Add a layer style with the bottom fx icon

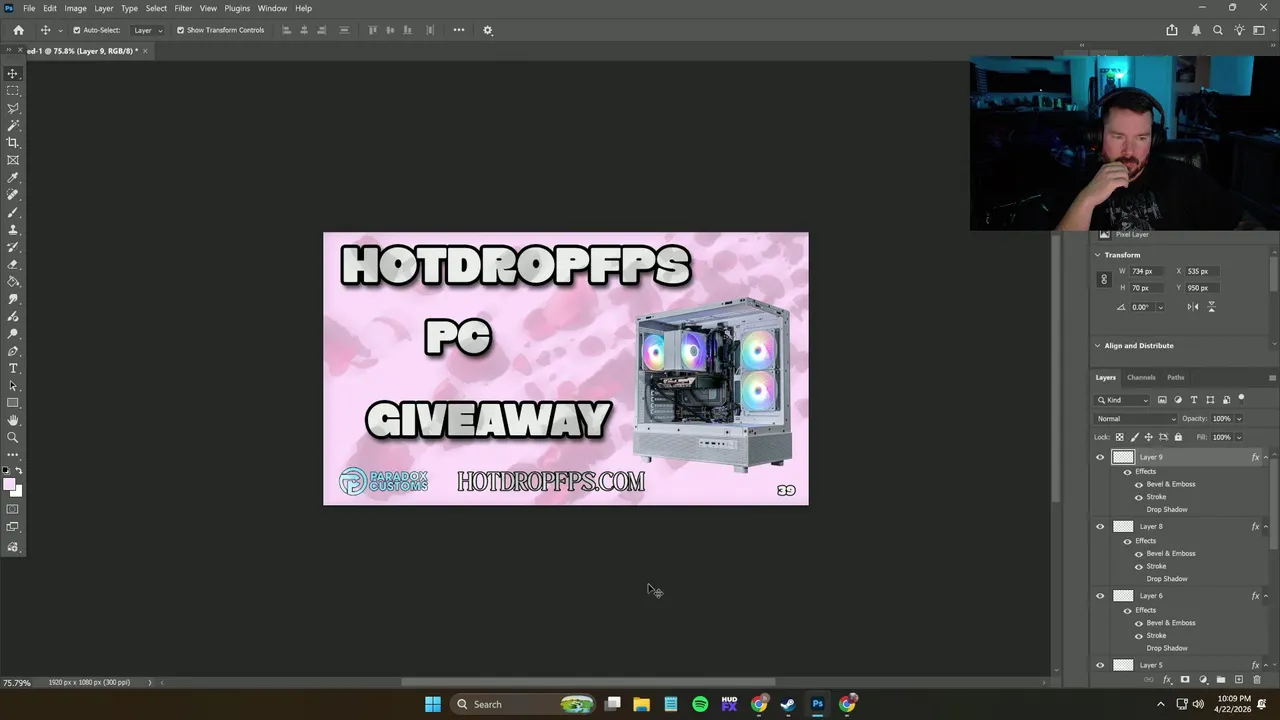click(x=1167, y=680)
